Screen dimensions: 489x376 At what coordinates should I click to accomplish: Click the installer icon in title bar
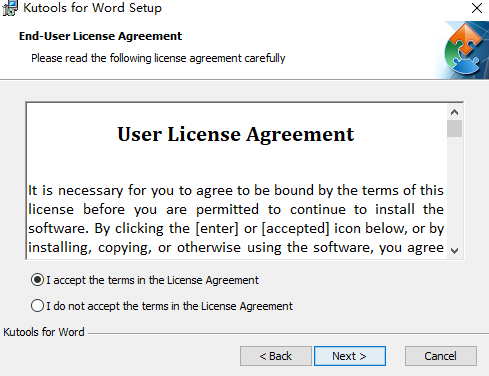10,8
